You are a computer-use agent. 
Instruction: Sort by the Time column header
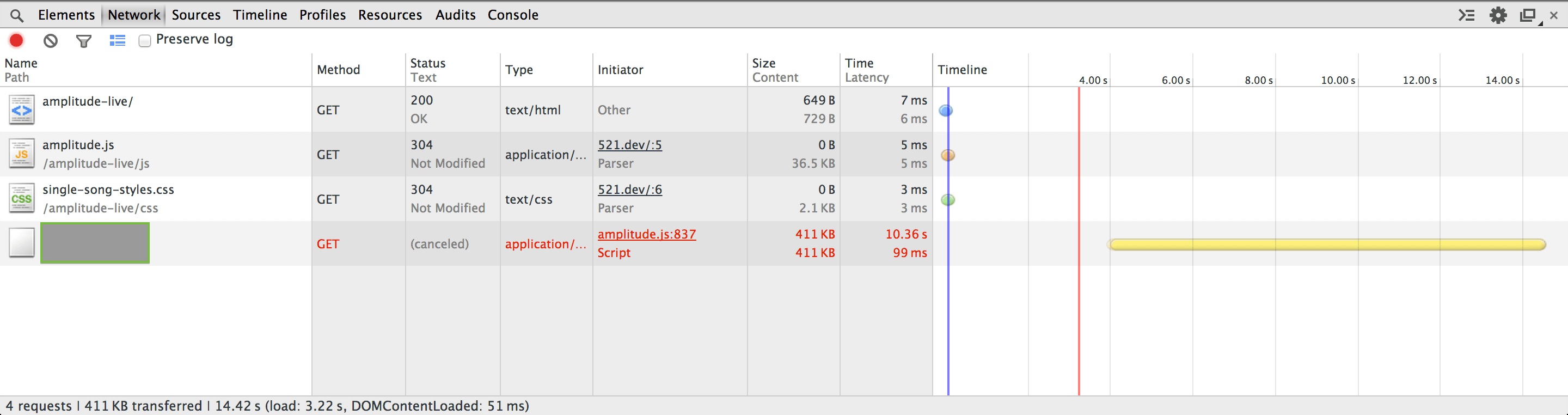tap(886, 70)
